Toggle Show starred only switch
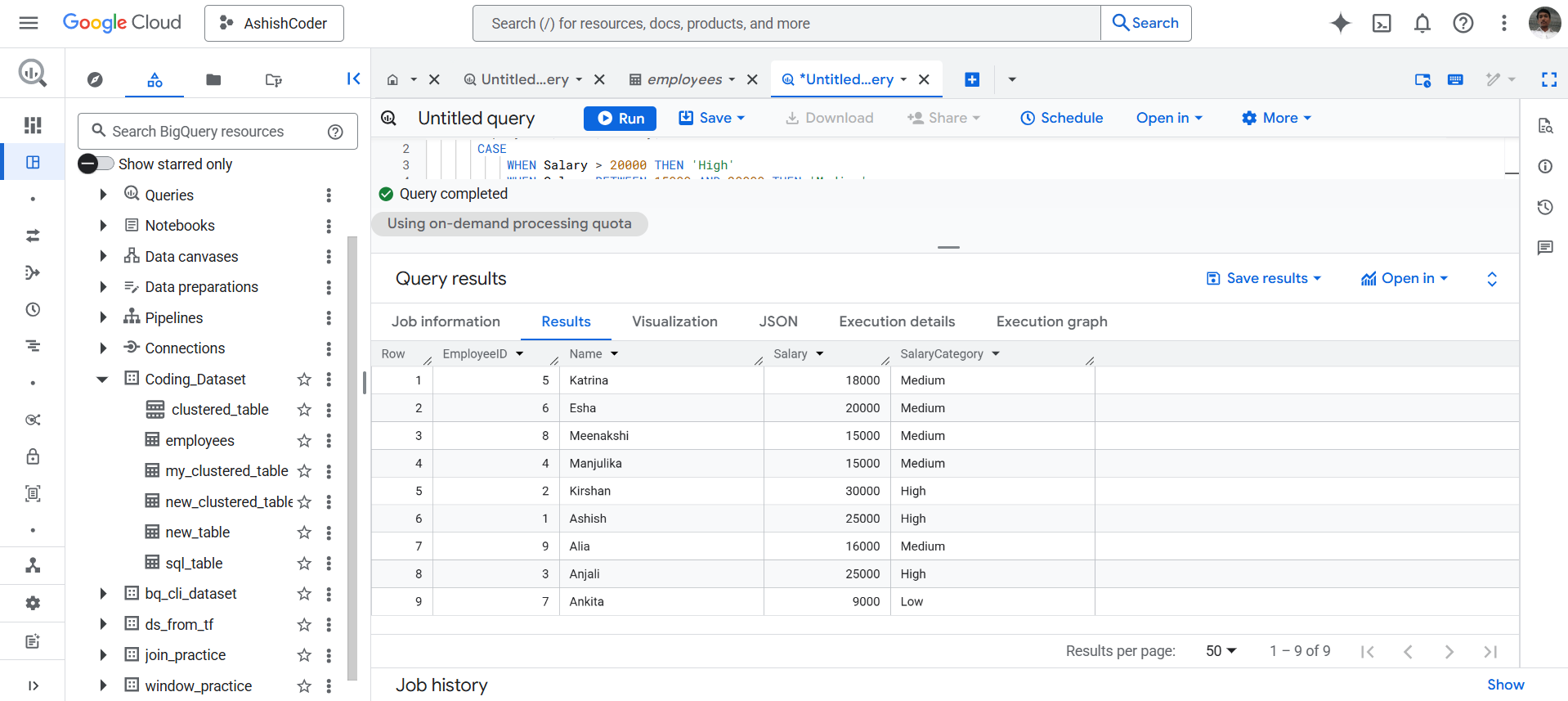Viewport: 1568px width, 701px height. coord(96,164)
